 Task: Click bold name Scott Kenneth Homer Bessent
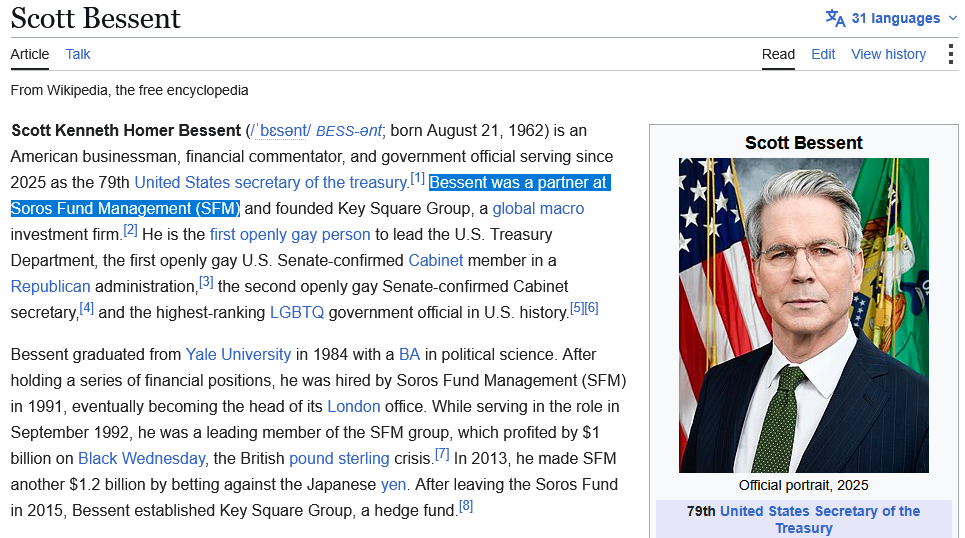coord(126,130)
